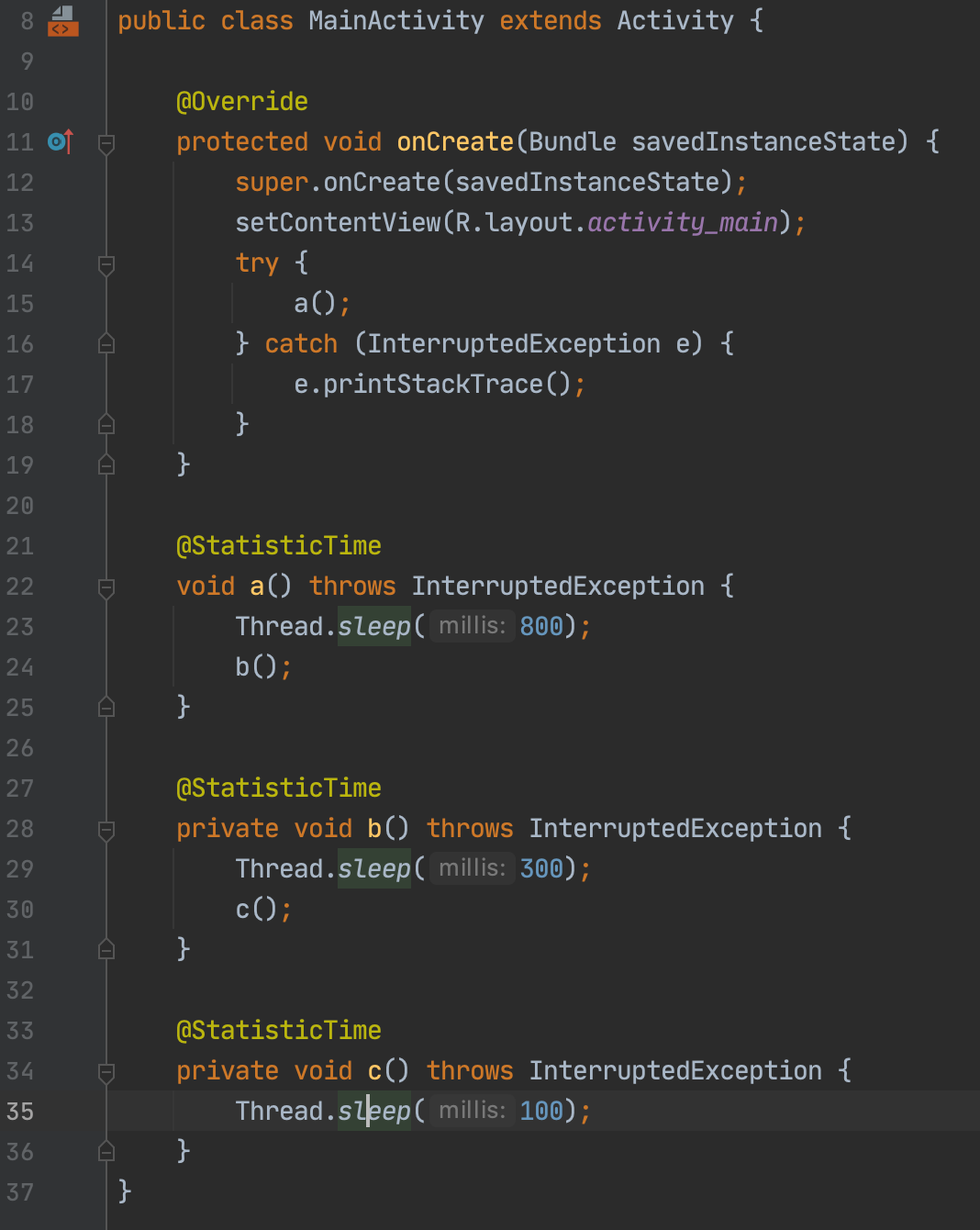Click the value 300 on line 29
The image size is (980, 1230).
541,868
